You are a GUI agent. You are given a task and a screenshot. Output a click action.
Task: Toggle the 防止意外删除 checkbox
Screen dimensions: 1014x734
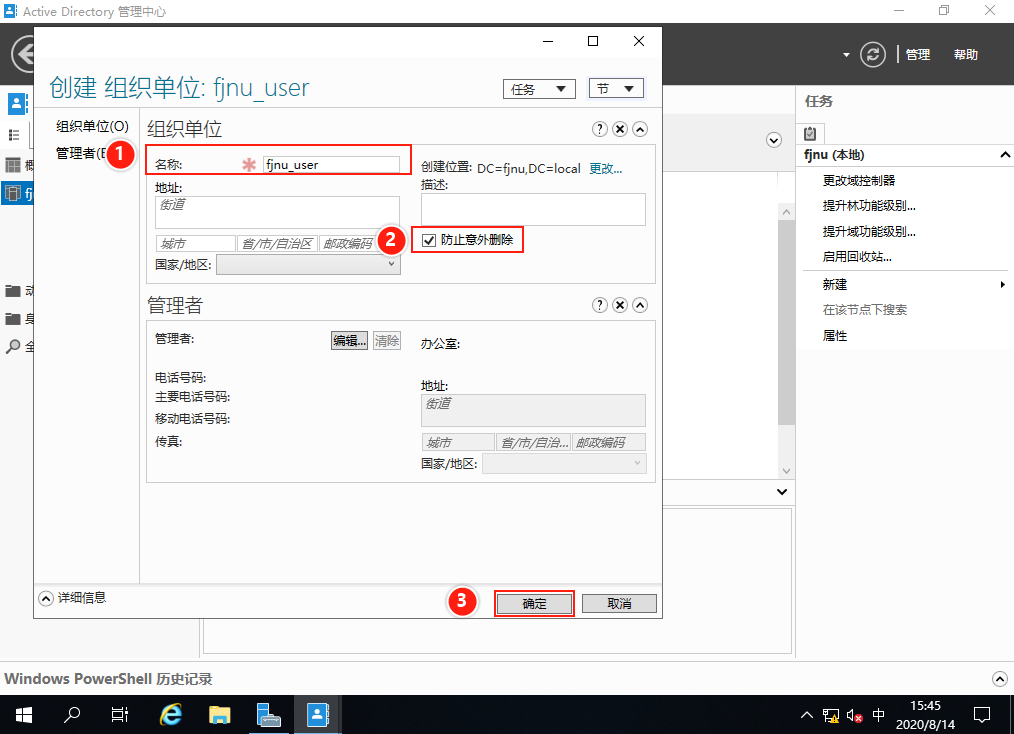tap(429, 241)
